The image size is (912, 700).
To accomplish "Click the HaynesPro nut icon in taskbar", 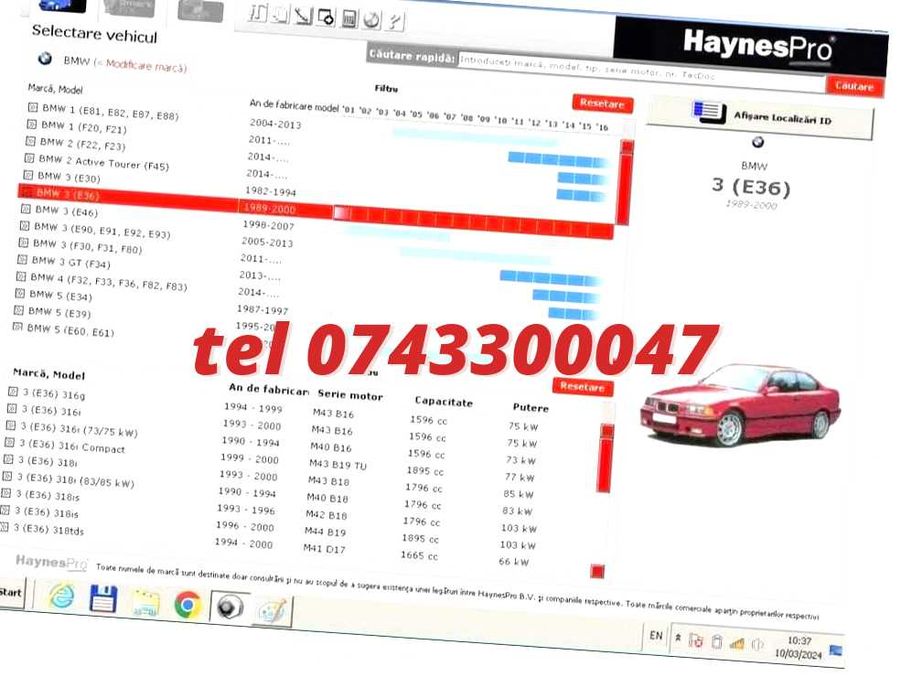I will (x=229, y=608).
